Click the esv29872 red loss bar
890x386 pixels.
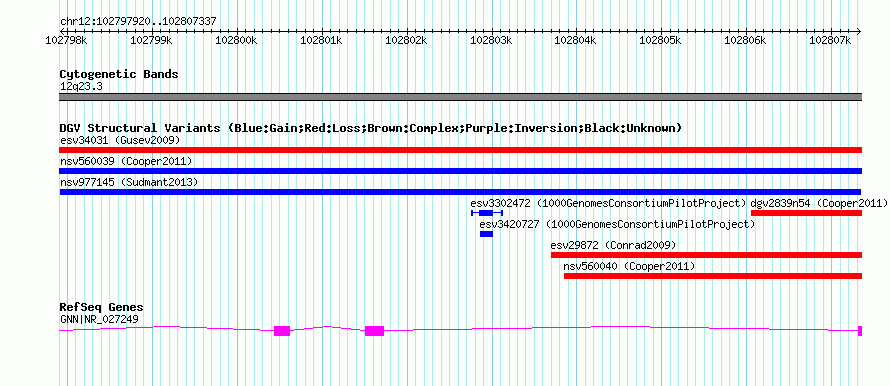click(x=707, y=255)
